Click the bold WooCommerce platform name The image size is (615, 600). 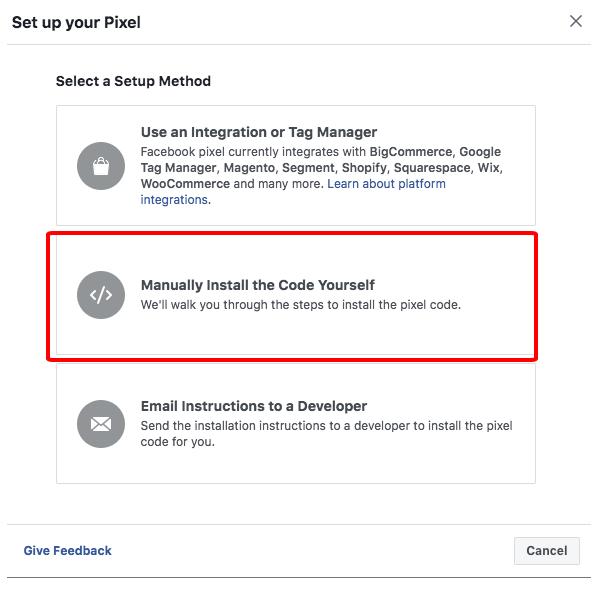pyautogui.click(x=185, y=184)
